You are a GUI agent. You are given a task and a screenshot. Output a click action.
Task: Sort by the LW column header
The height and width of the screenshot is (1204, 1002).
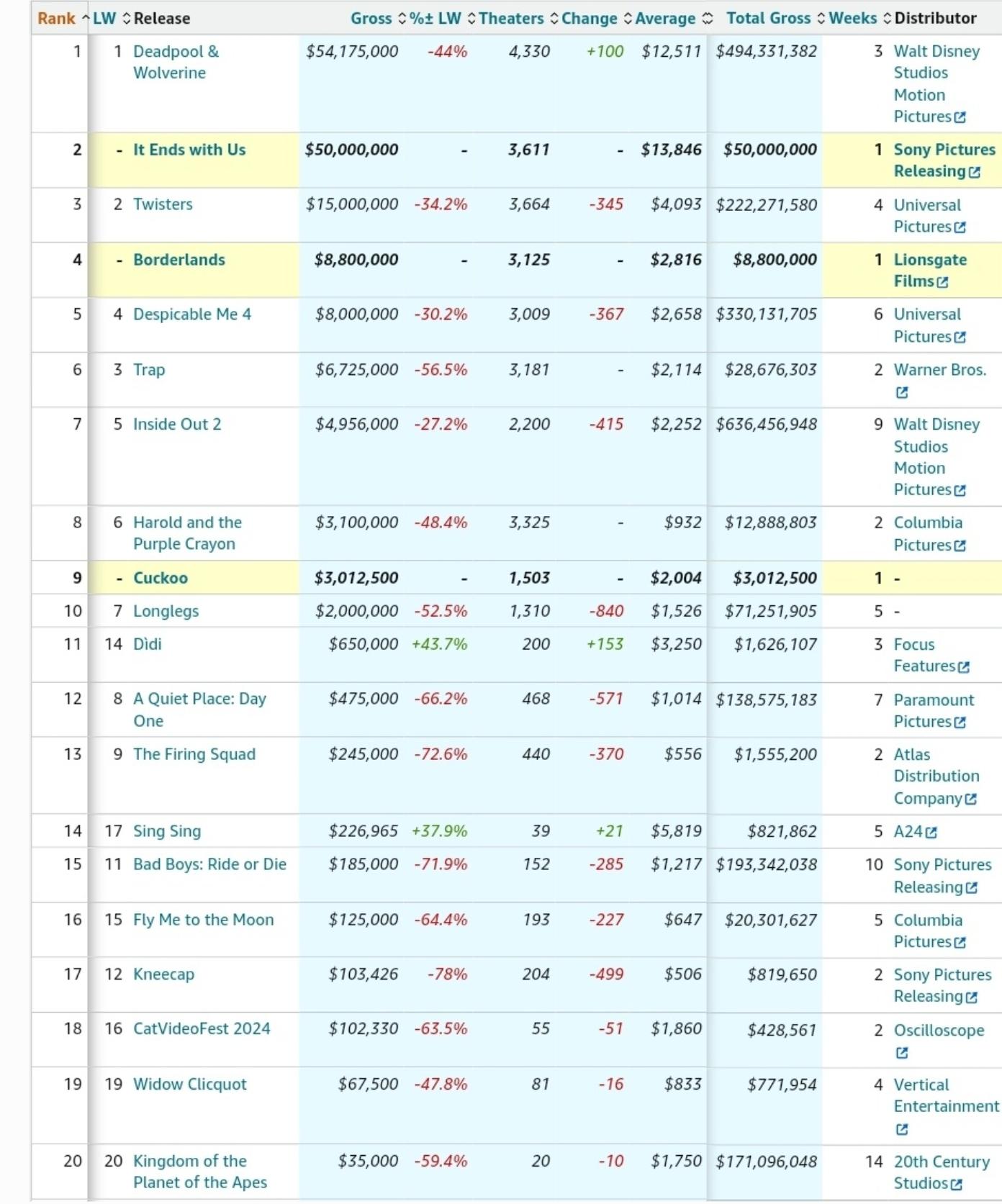pyautogui.click(x=112, y=18)
